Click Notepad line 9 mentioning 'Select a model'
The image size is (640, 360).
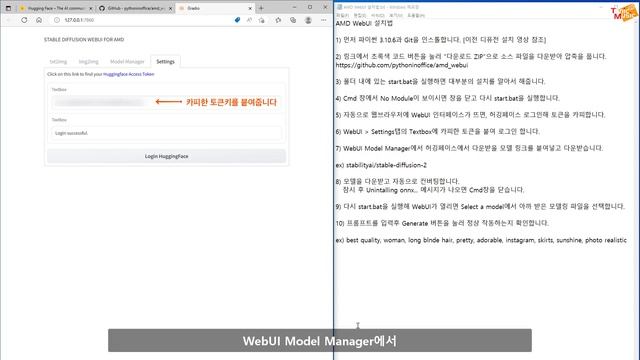coord(480,207)
